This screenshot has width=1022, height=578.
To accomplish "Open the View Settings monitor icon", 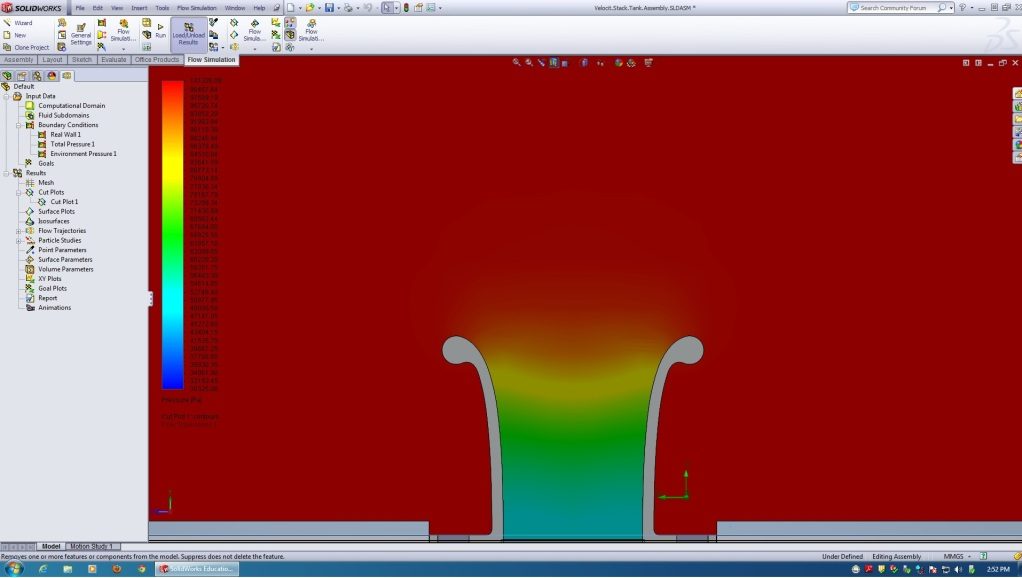I will click(648, 63).
